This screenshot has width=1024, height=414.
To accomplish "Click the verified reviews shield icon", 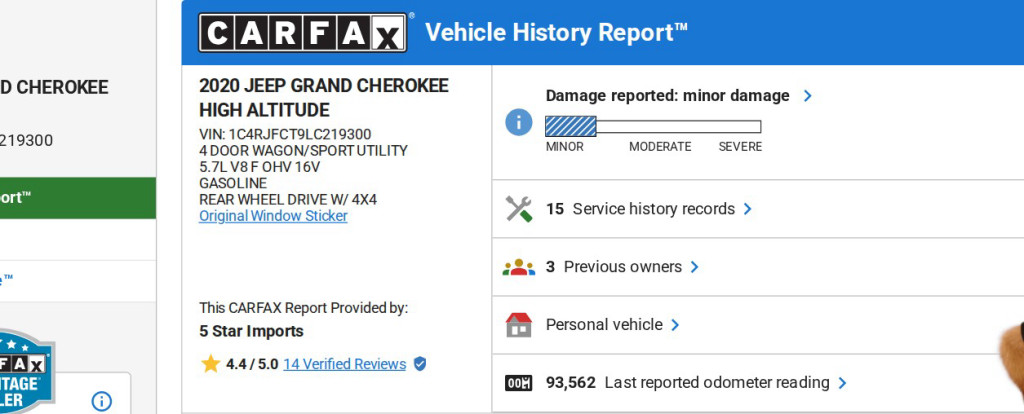I will pos(420,364).
